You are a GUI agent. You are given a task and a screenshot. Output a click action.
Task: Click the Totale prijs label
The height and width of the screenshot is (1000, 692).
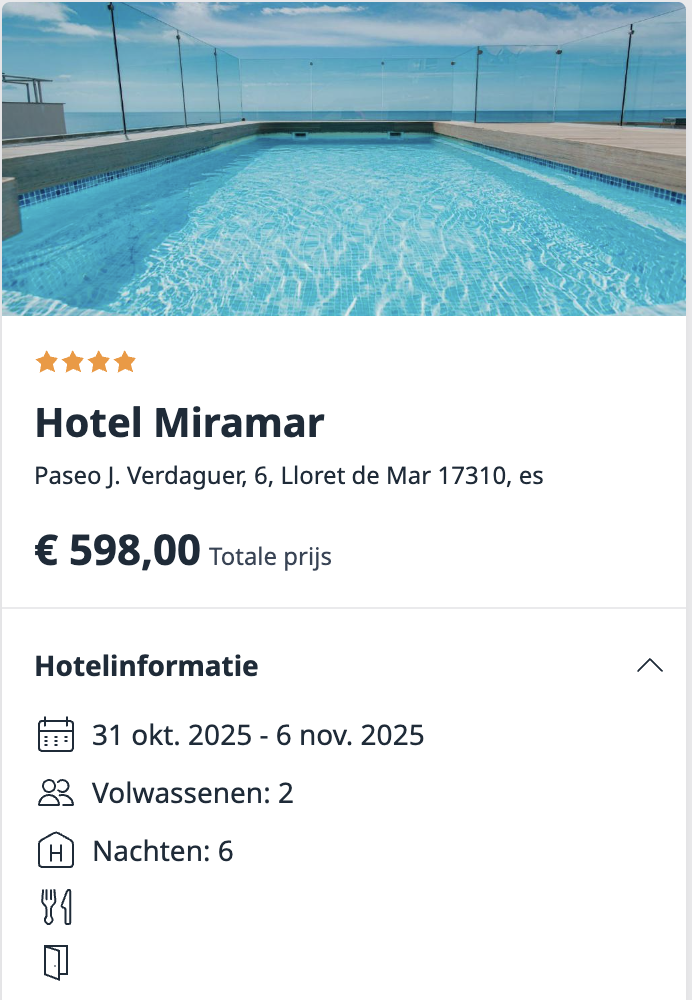tap(270, 556)
